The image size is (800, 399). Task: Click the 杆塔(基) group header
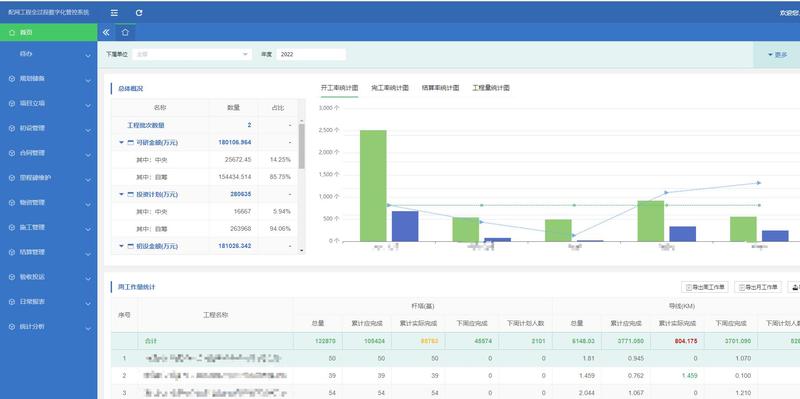pyautogui.click(x=423, y=306)
